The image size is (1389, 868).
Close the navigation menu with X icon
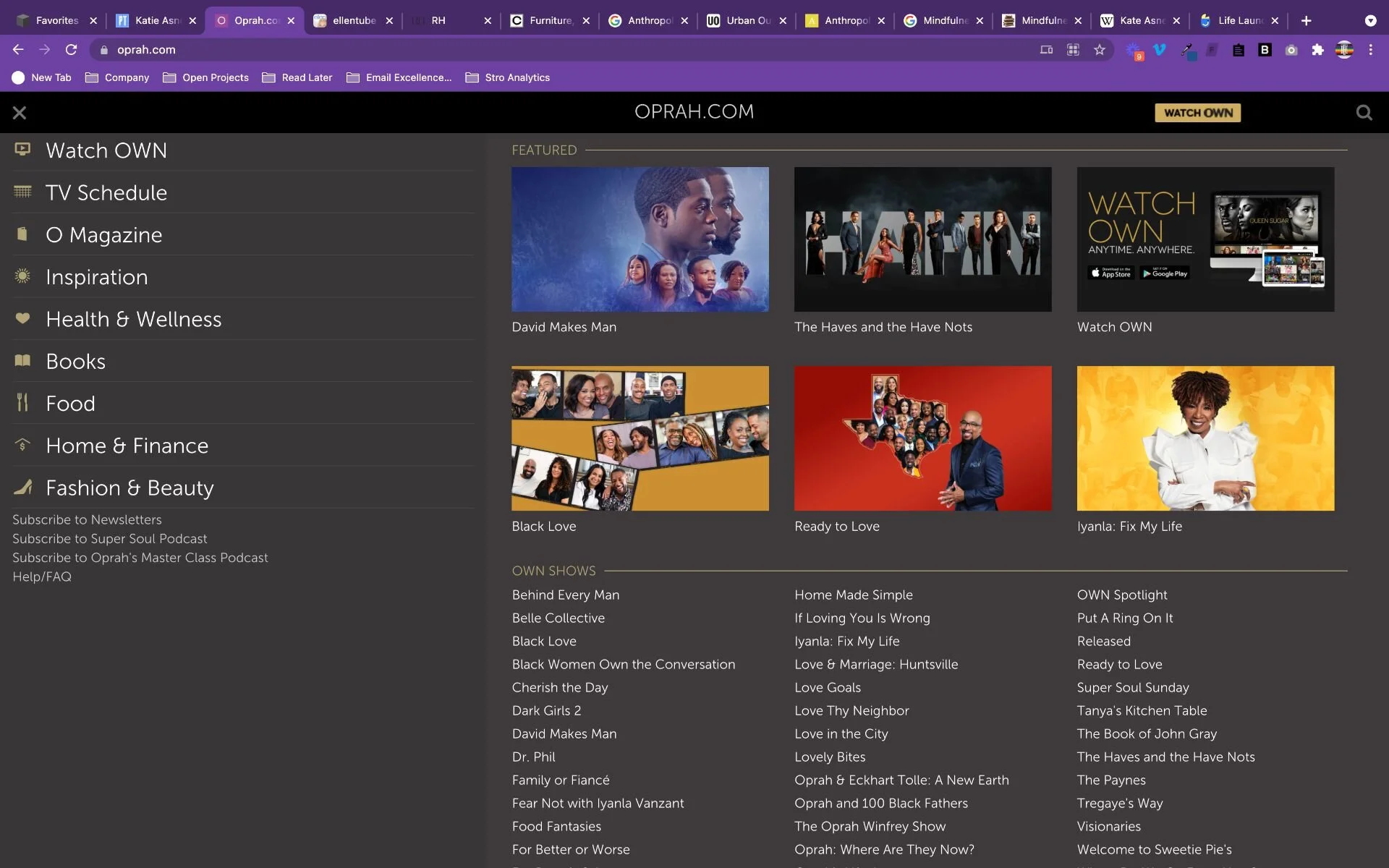[x=20, y=113]
